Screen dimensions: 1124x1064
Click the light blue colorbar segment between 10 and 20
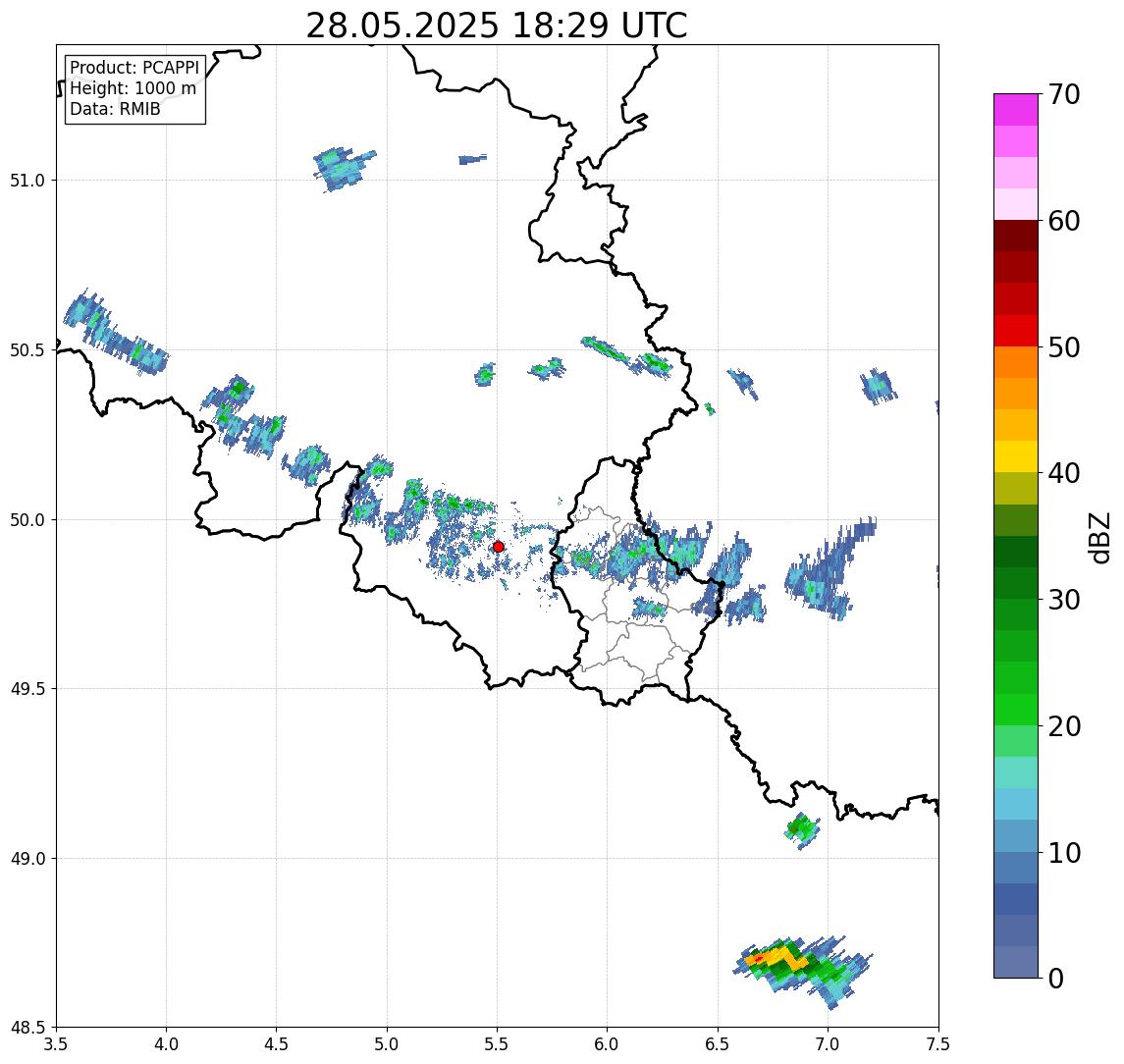1016,804
